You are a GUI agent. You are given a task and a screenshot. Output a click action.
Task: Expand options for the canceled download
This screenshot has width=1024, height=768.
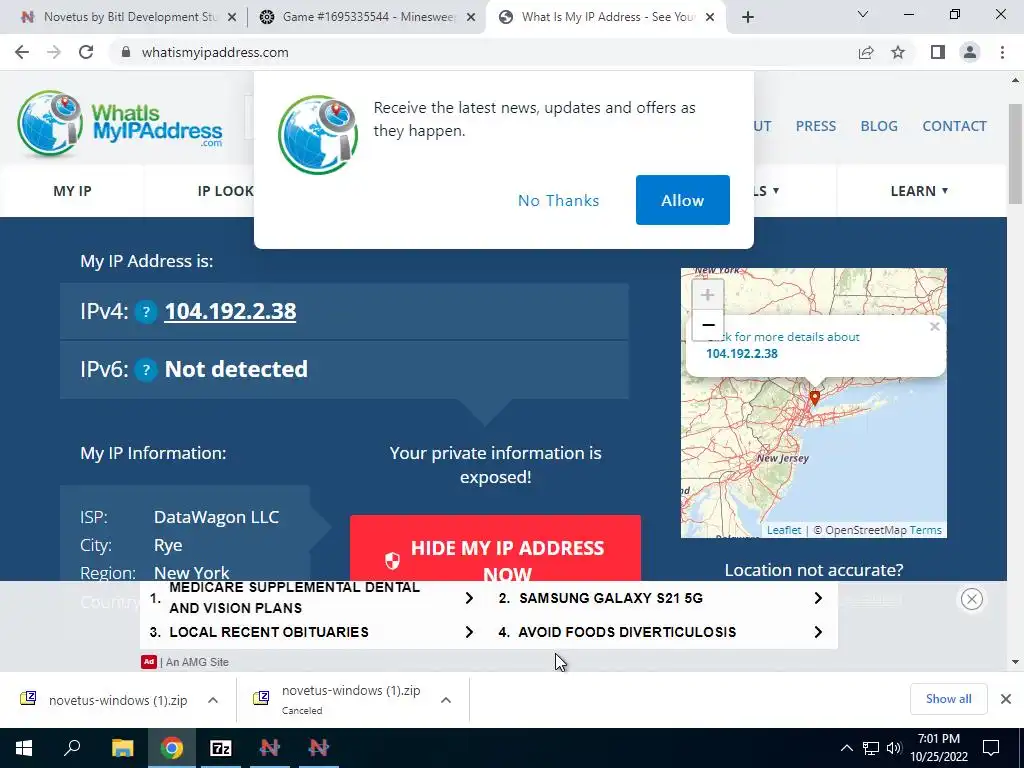(446, 700)
